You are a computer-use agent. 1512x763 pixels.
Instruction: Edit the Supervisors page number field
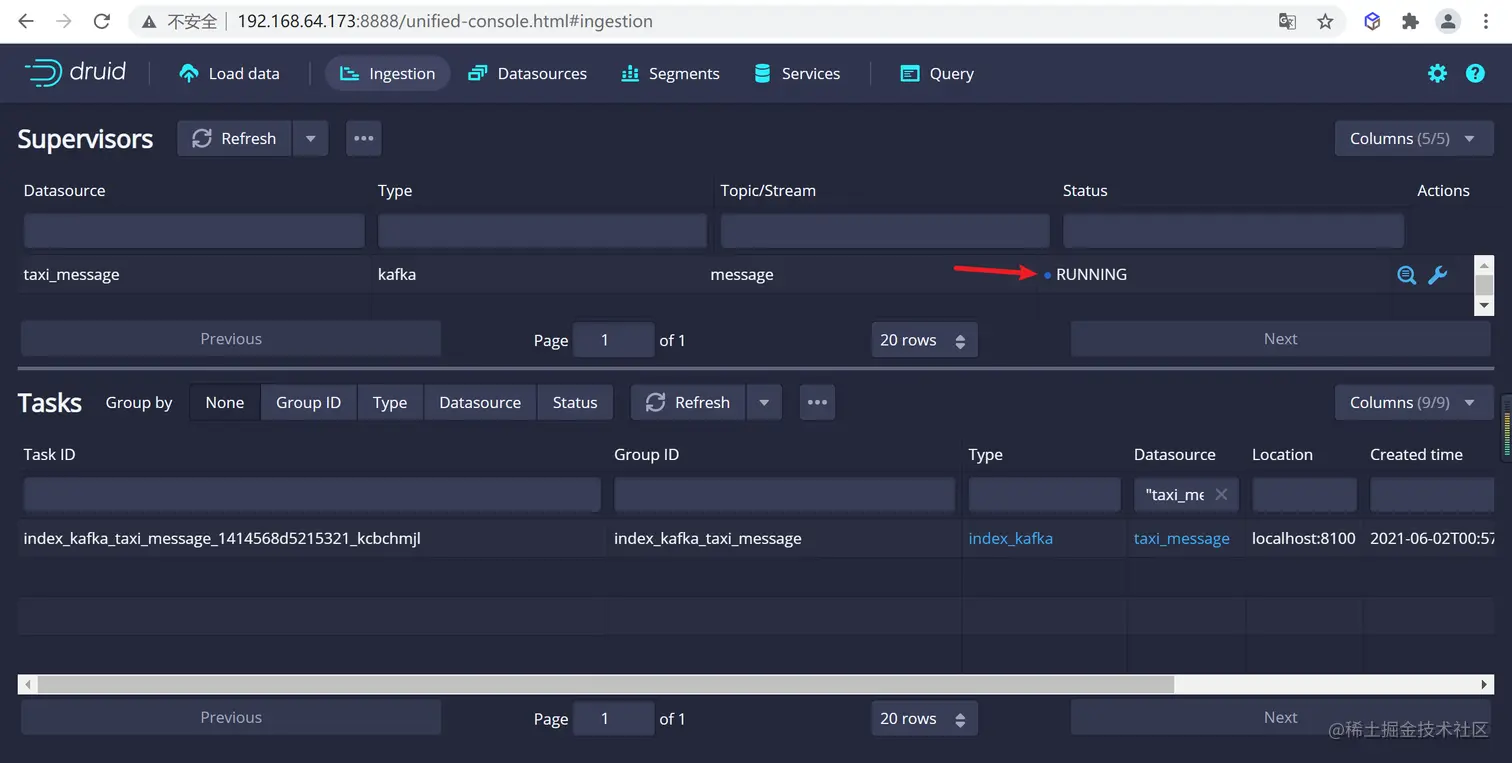click(613, 340)
